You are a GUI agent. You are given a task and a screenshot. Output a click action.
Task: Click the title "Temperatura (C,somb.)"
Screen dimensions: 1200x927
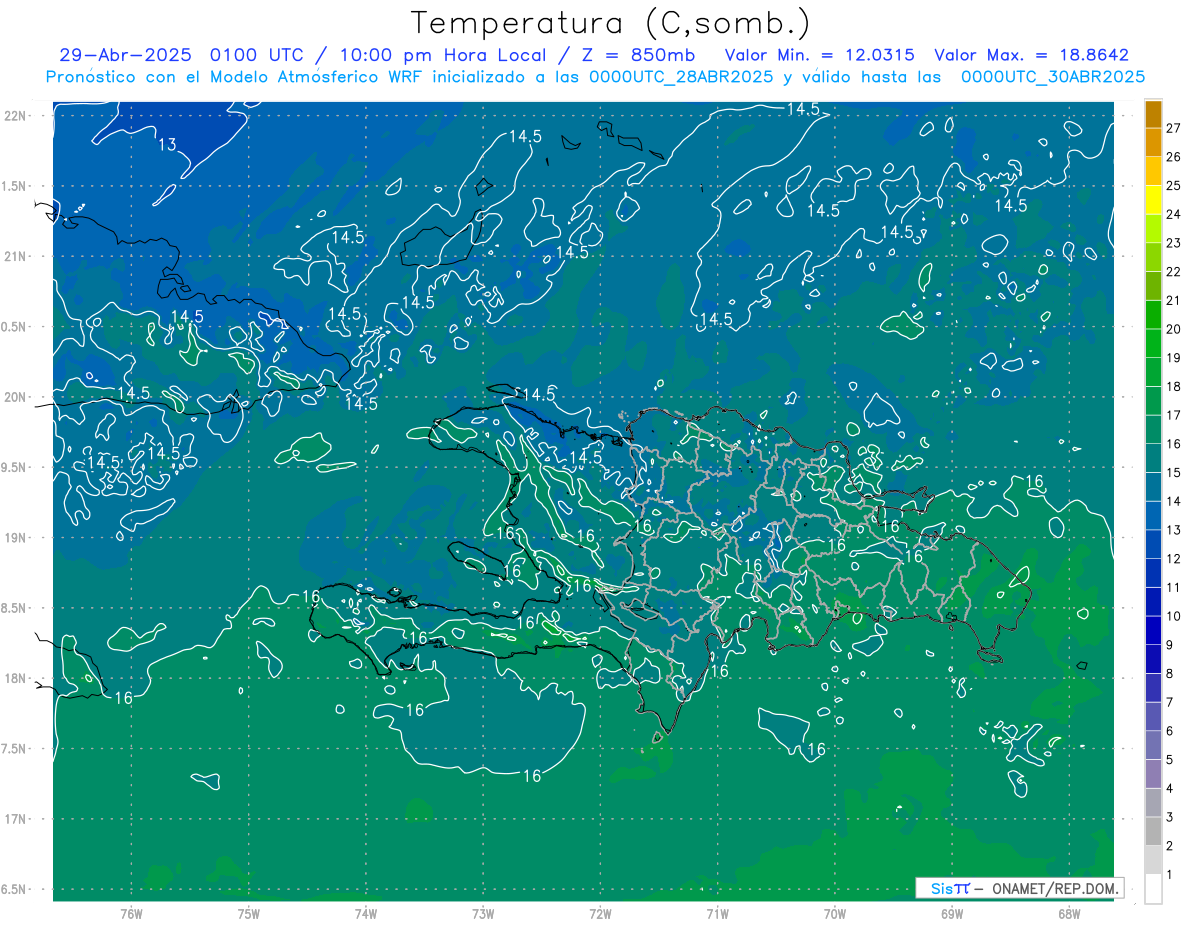point(611,23)
